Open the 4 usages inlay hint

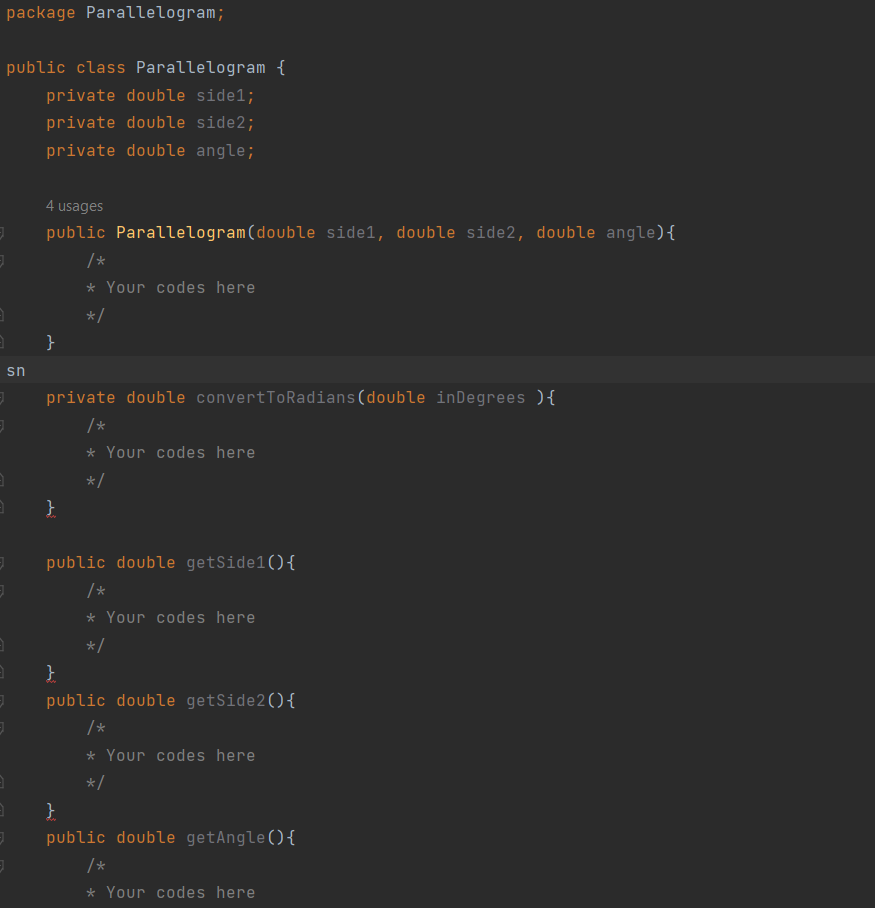[74, 206]
